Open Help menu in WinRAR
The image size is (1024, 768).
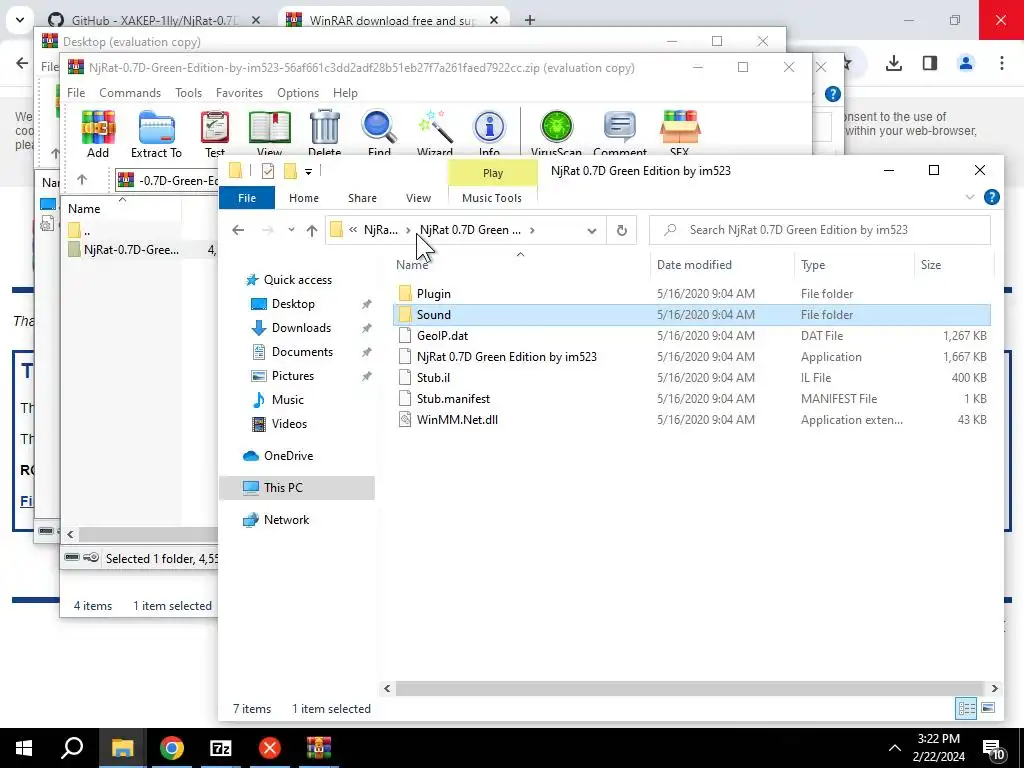point(345,93)
